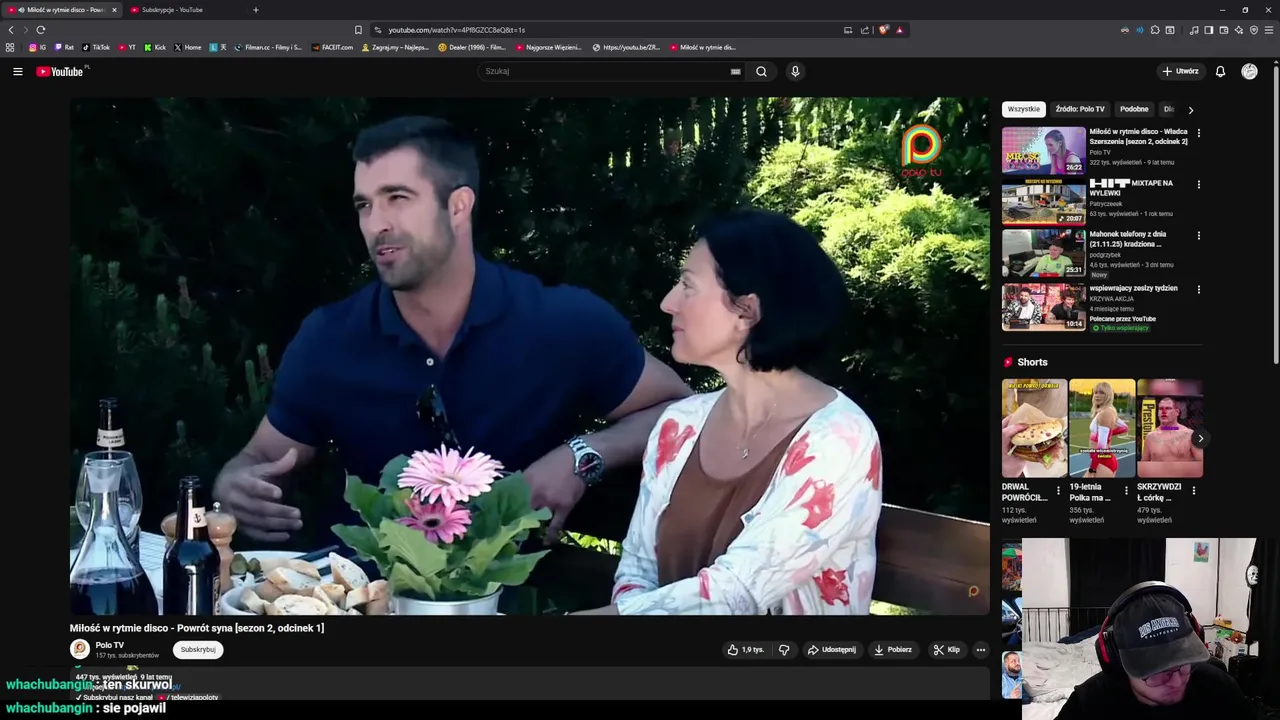Expand filter chips with right arrow
1280x720 pixels.
pos(1190,110)
